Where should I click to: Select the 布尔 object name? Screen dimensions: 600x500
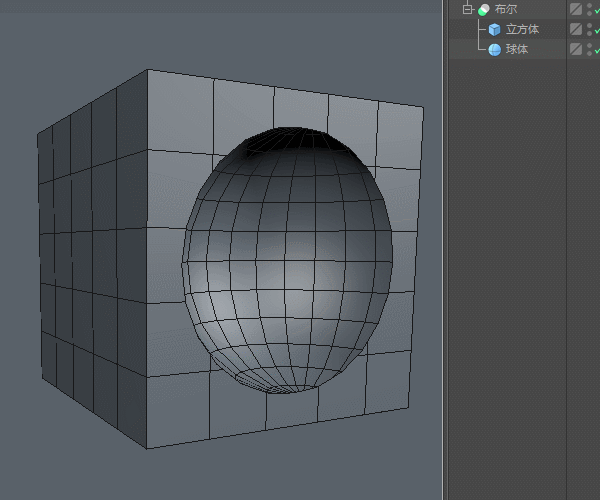(x=505, y=9)
